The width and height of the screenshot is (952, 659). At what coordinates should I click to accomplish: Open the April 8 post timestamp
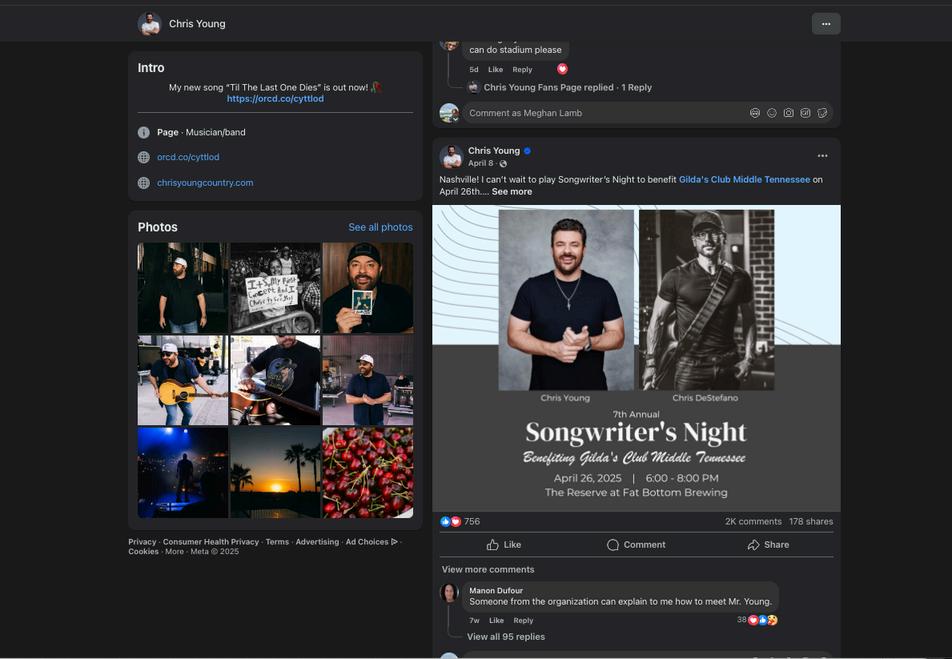click(x=480, y=163)
